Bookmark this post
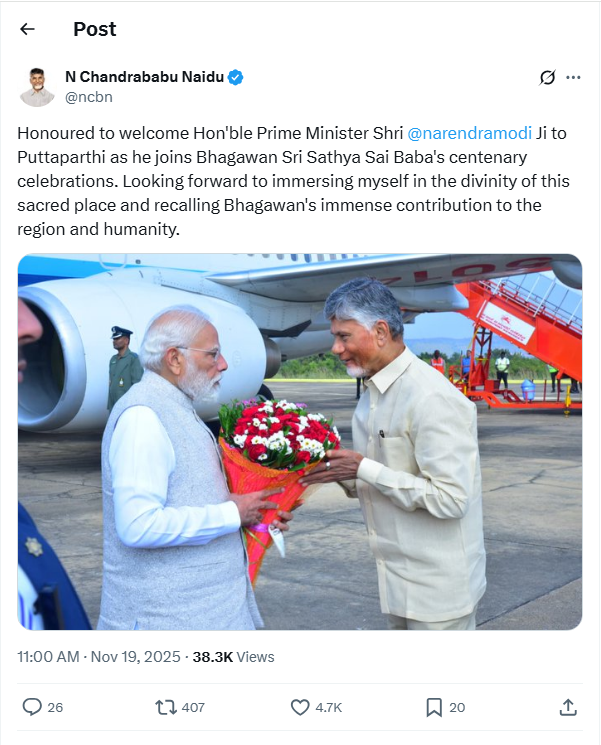 coord(434,707)
